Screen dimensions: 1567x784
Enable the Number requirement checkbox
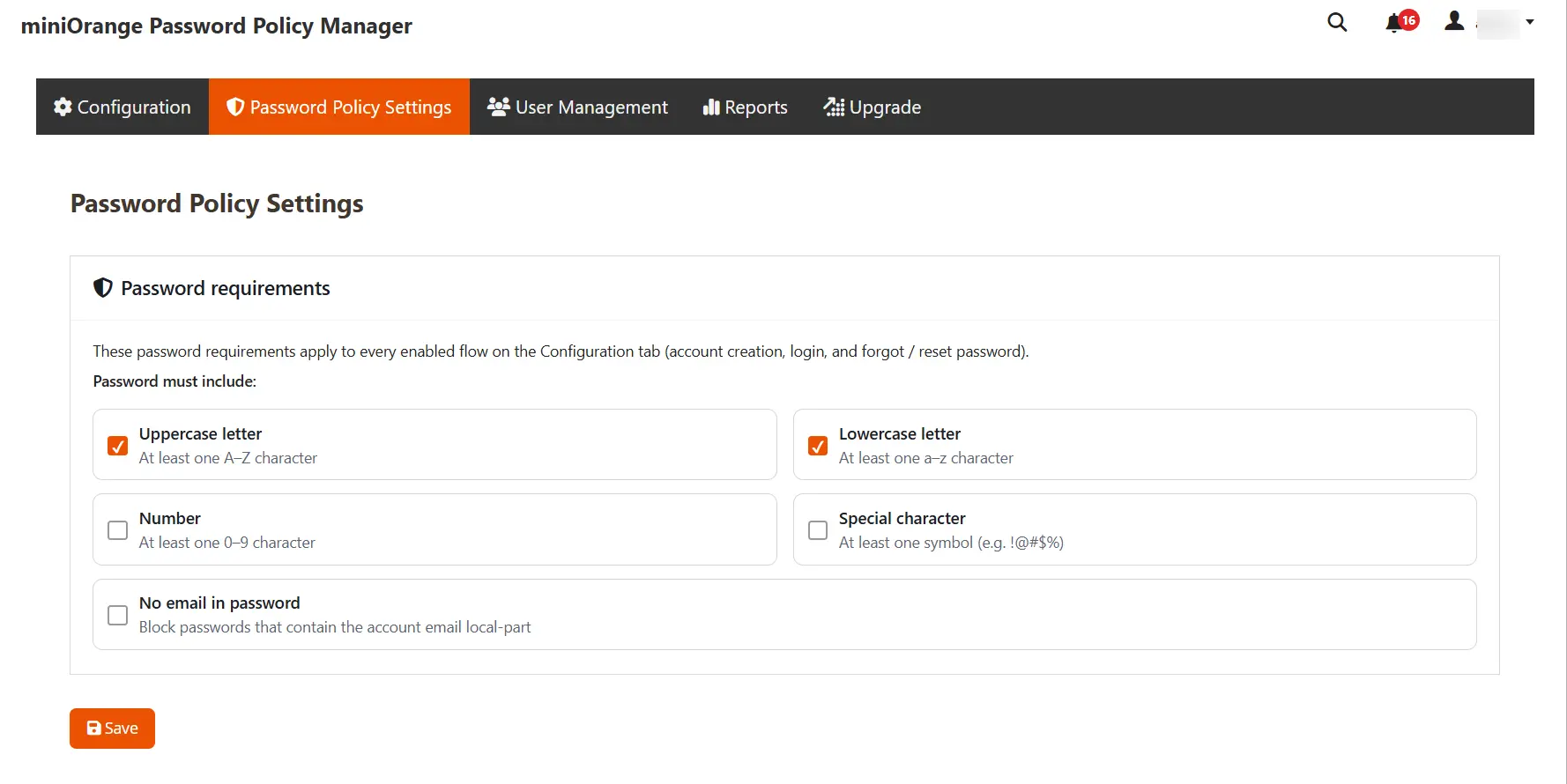click(117, 530)
